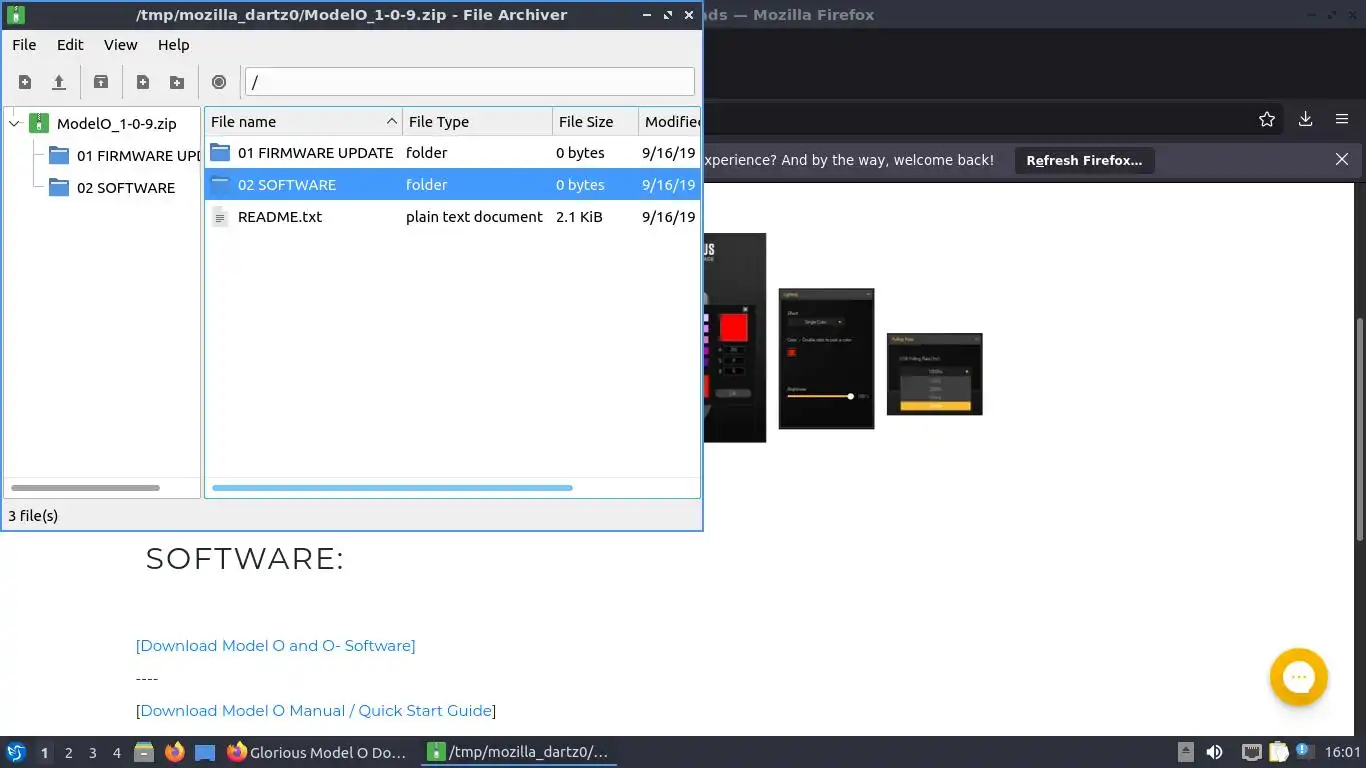Launch file manager from panel icon

coord(144,752)
